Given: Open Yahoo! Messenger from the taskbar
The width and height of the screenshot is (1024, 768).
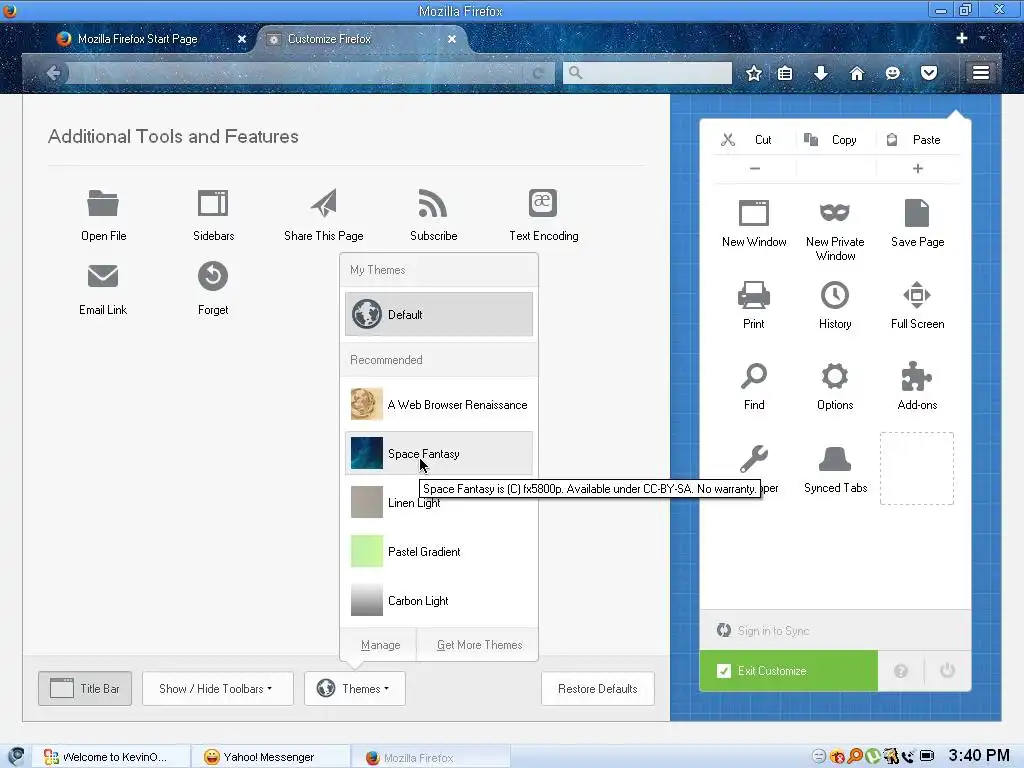Looking at the screenshot, I should 272,757.
